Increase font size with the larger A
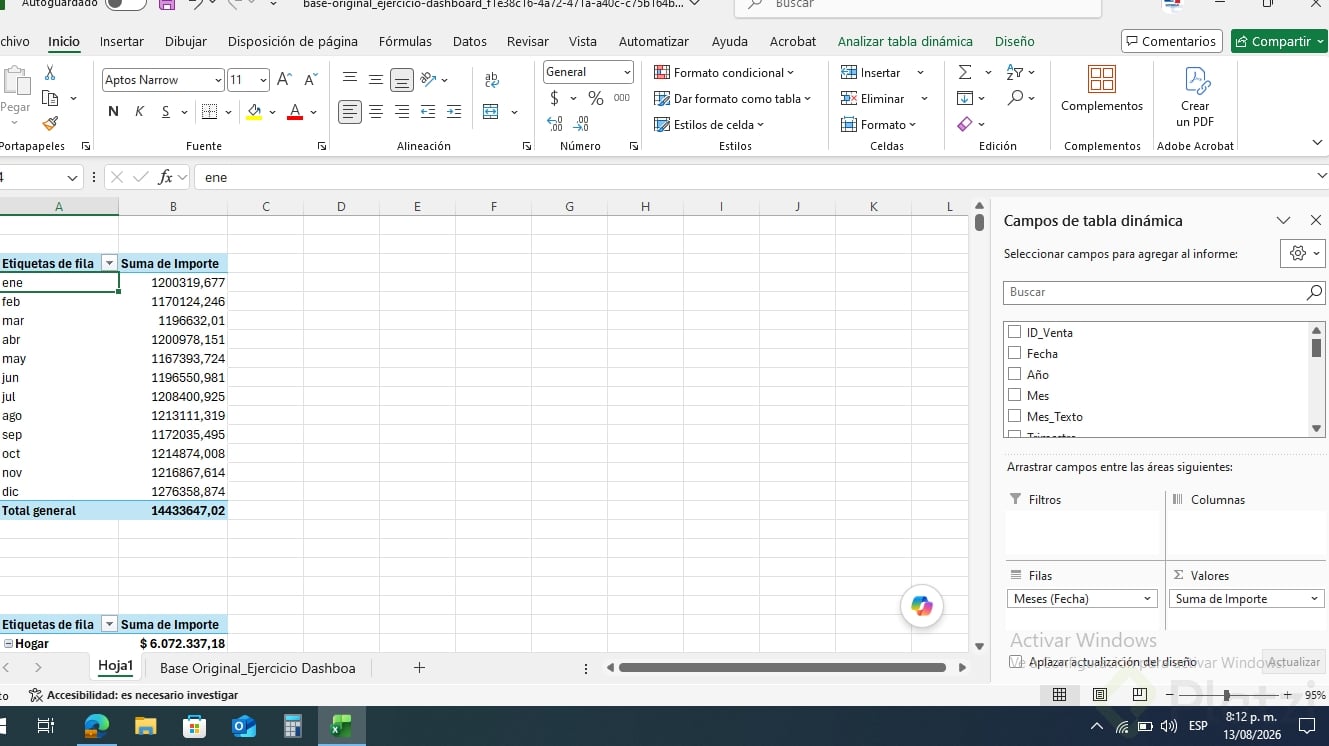The image size is (1329, 746). 284,80
